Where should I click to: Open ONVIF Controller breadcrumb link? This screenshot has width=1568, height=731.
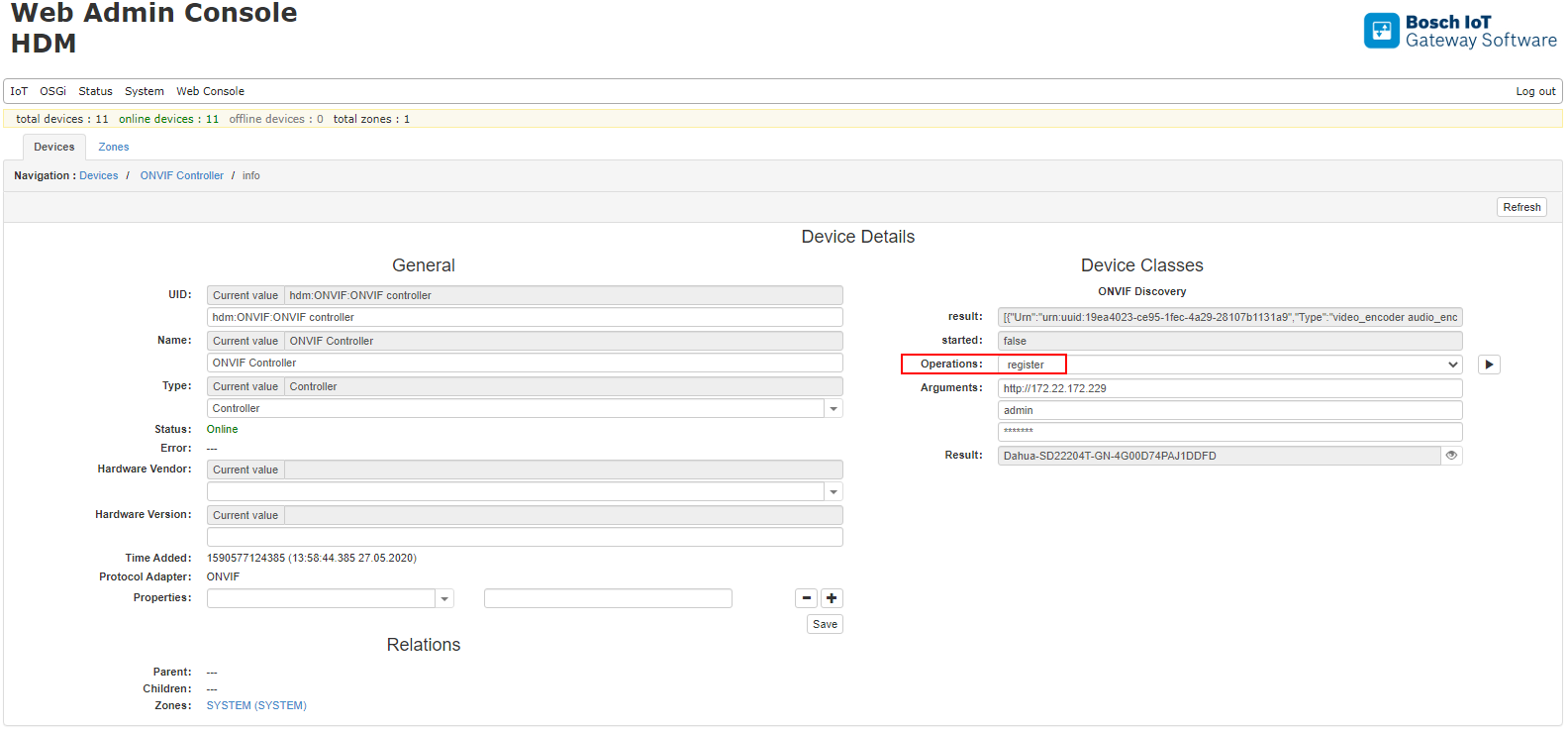(x=182, y=175)
